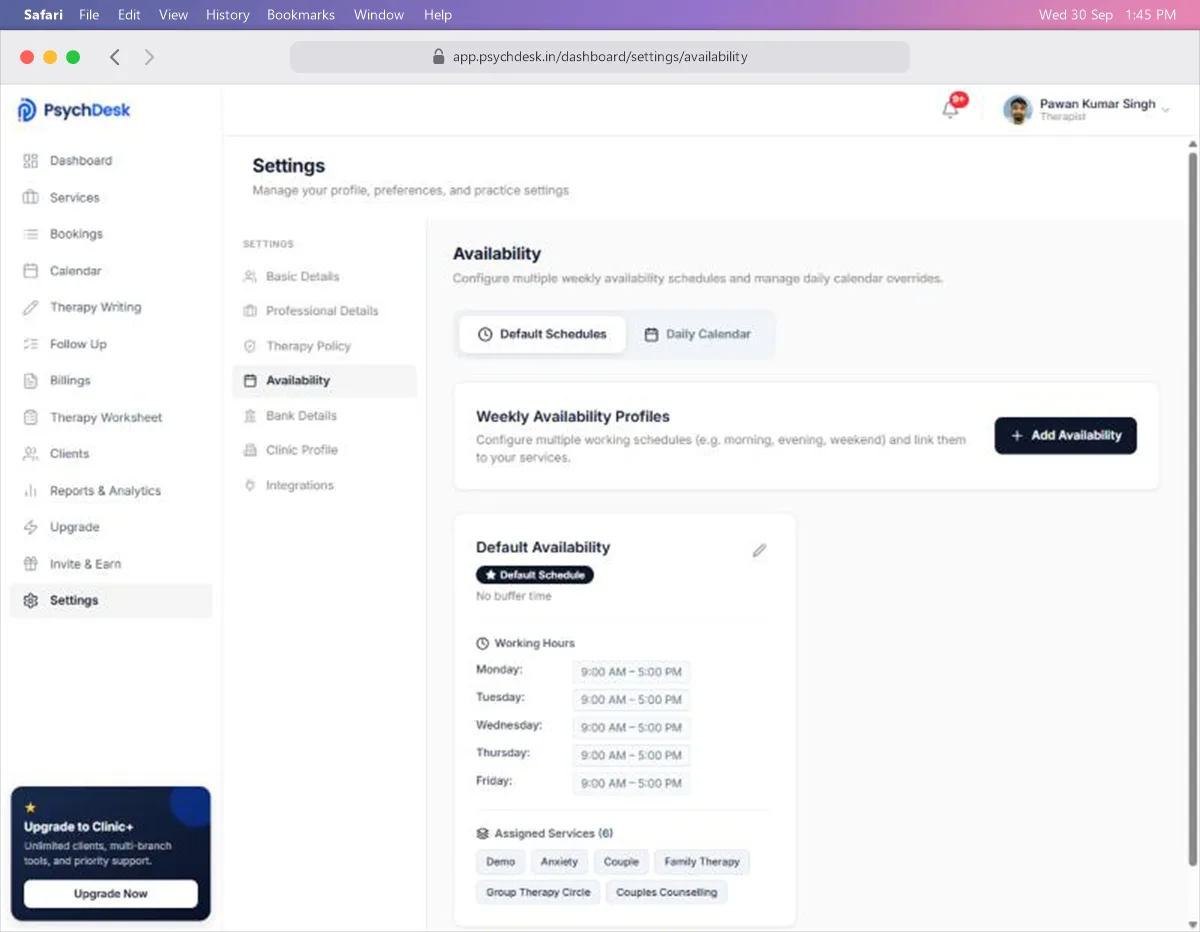The image size is (1200, 932).
Task: Click the Invite & Earn gift icon
Action: pyautogui.click(x=30, y=564)
